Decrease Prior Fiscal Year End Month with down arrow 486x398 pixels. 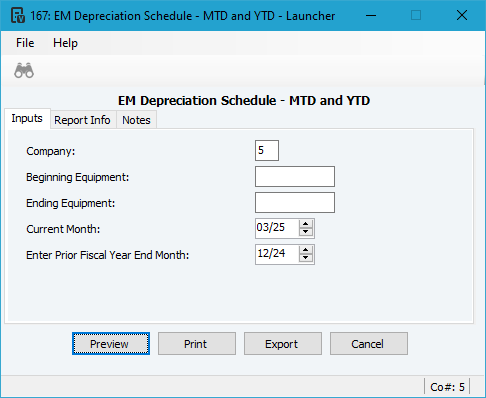pos(306,258)
